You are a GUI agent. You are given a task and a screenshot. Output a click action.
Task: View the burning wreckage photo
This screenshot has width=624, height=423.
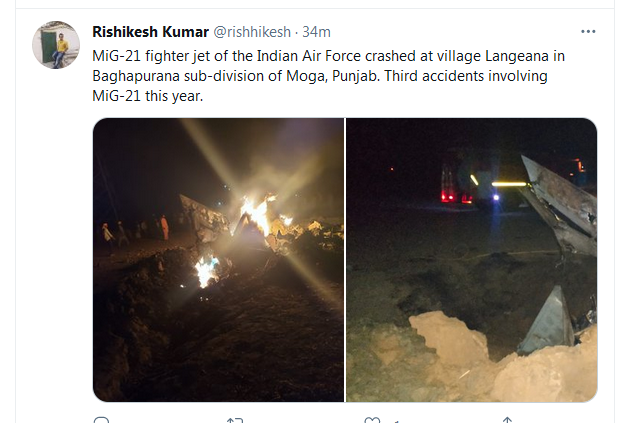pyautogui.click(x=218, y=259)
